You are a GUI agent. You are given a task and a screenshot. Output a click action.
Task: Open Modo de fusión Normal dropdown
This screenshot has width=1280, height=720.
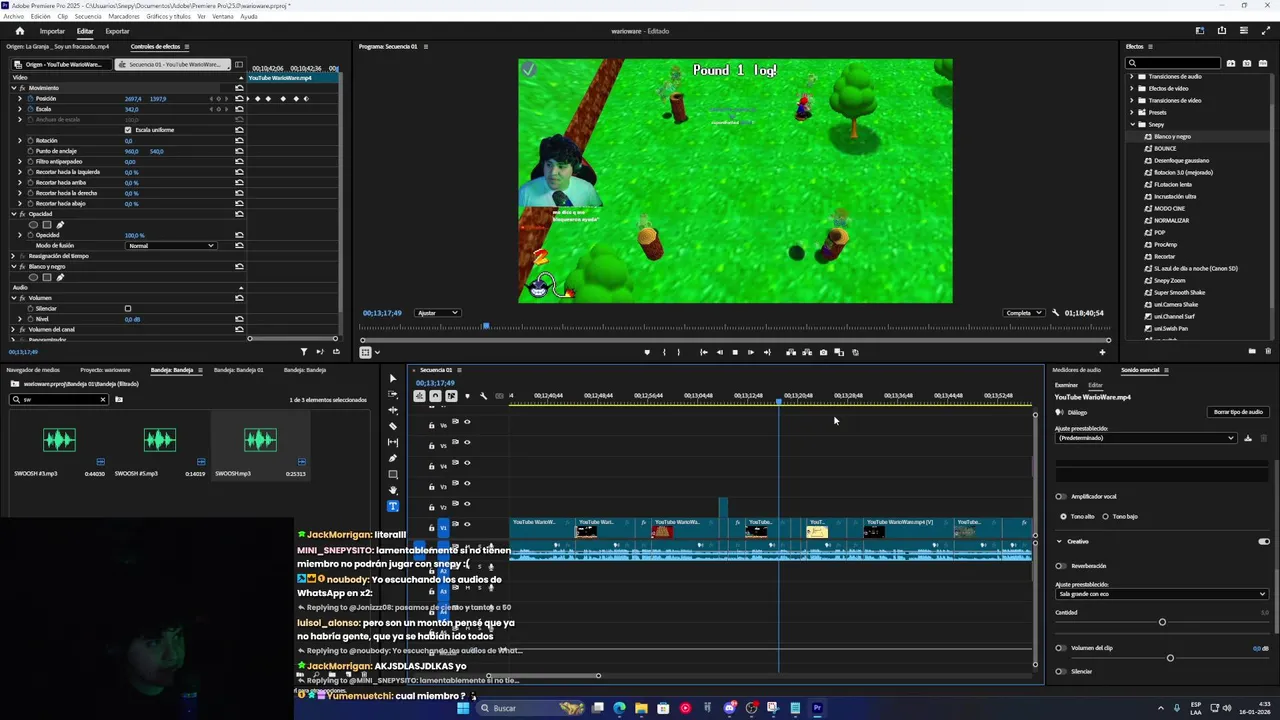[x=171, y=245]
